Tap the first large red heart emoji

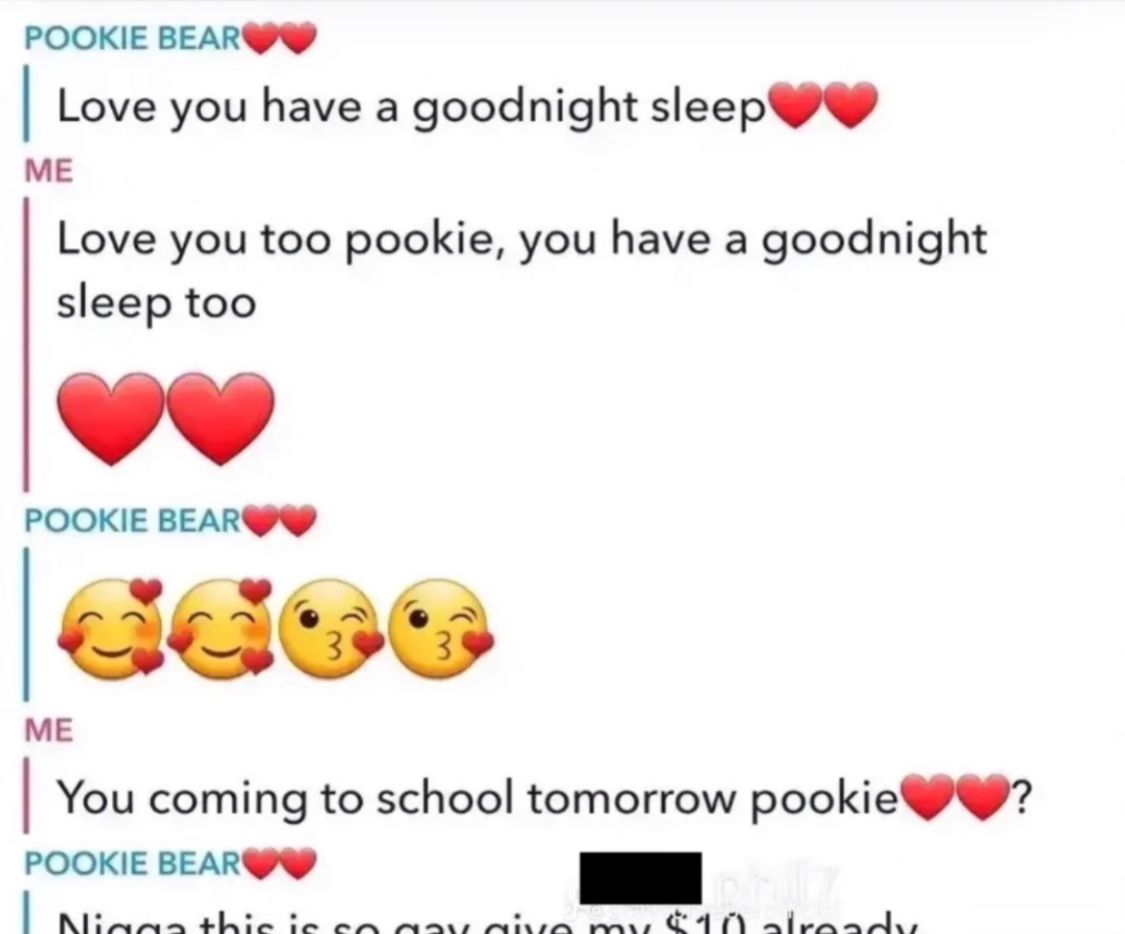[110, 419]
